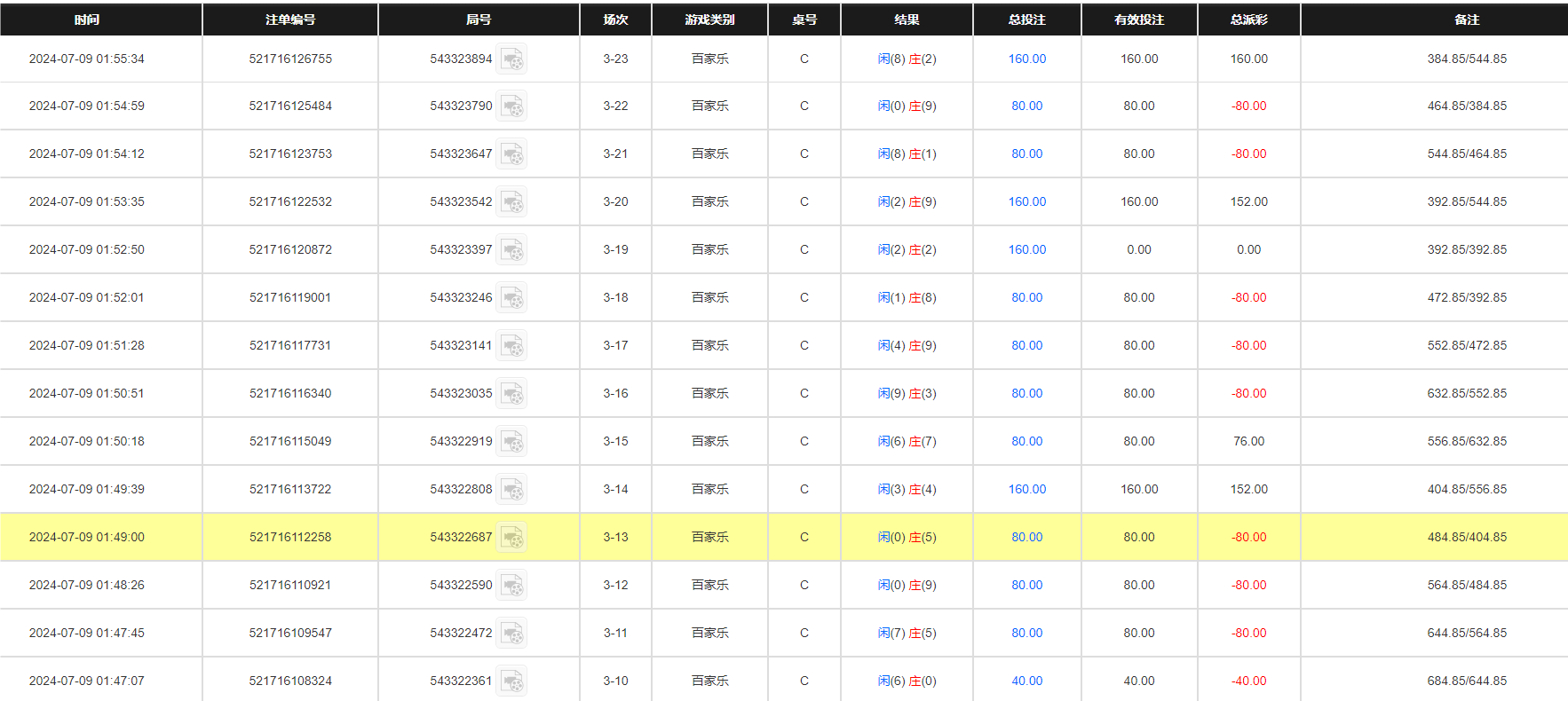Open 160.00 bet detail for game 3-14

[1026, 490]
